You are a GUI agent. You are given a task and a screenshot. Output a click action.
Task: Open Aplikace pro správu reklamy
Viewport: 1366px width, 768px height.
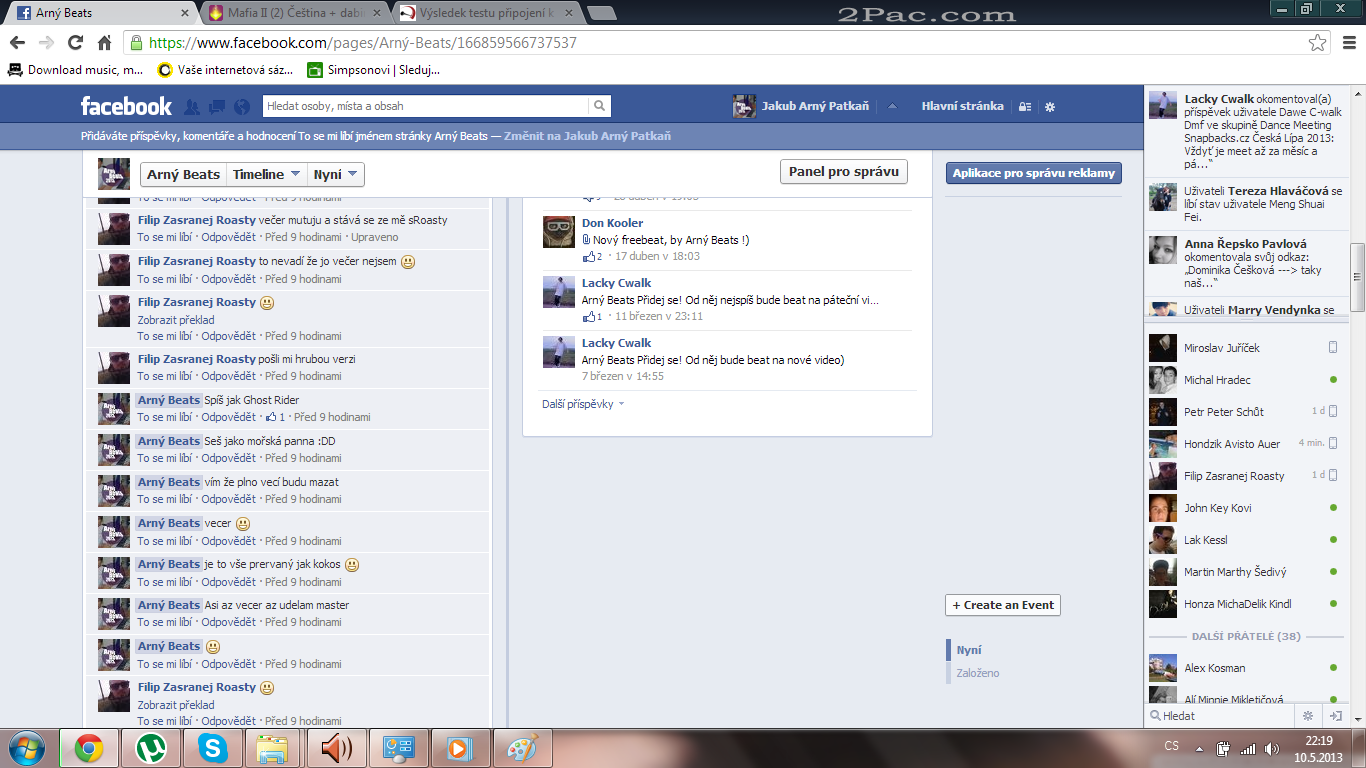pos(1034,173)
